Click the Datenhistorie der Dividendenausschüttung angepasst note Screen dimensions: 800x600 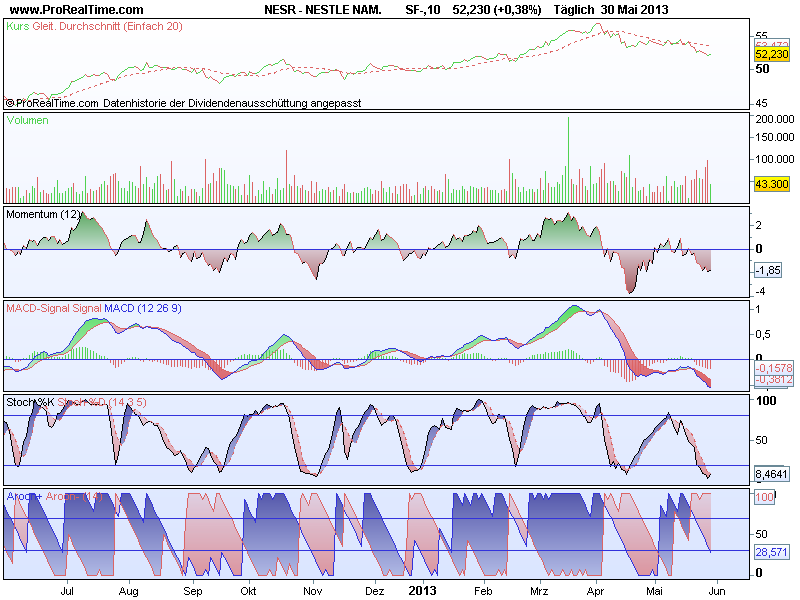pyautogui.click(x=232, y=103)
